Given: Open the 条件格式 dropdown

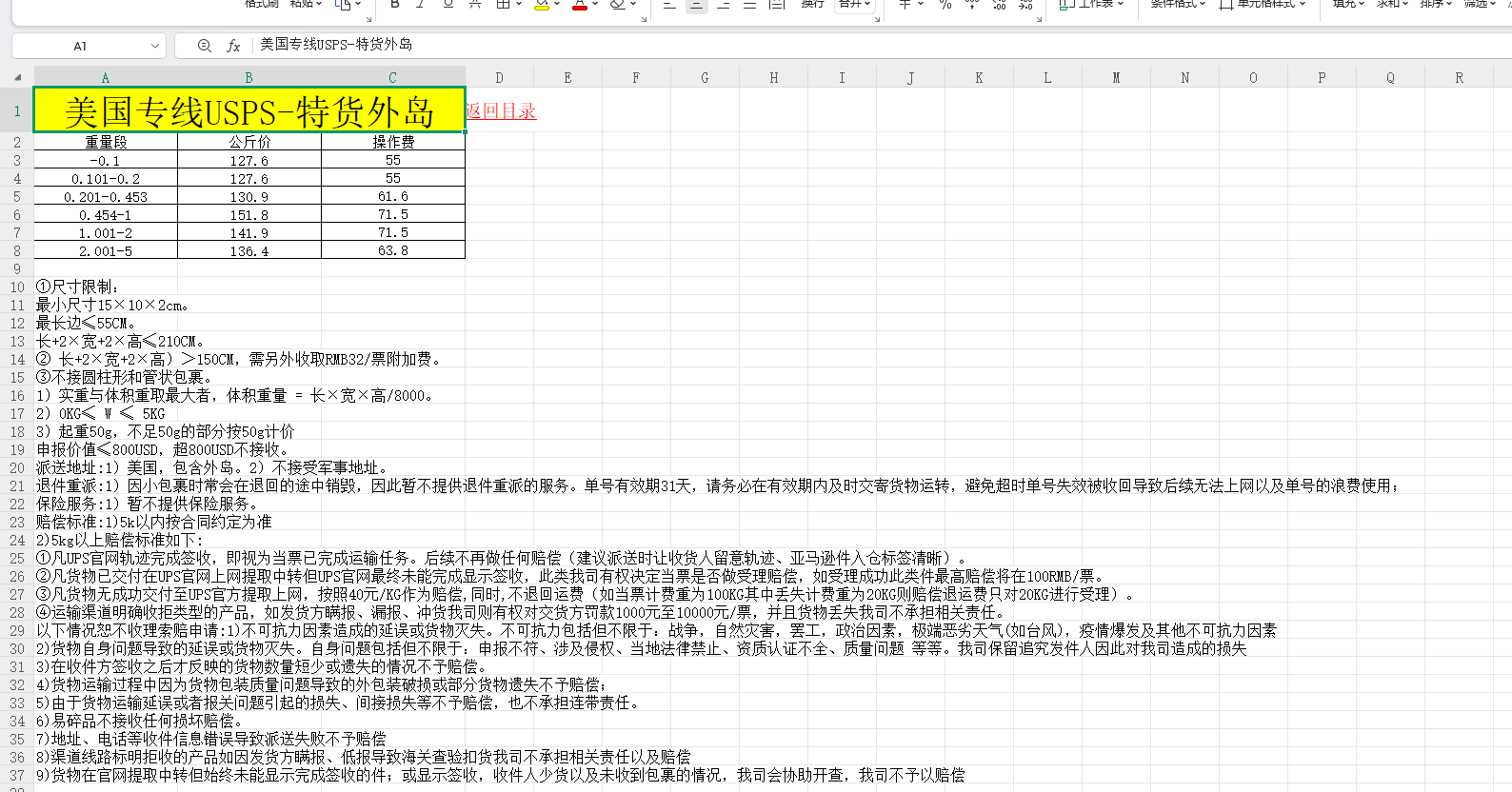Looking at the screenshot, I should click(1177, 5).
